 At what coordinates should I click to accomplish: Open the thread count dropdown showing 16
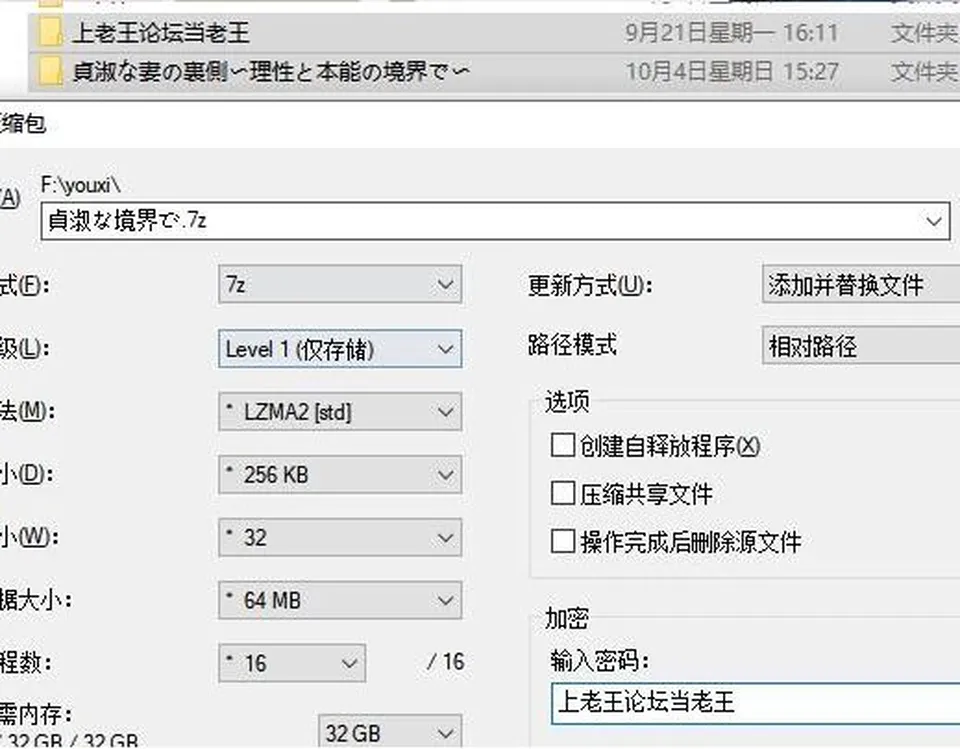click(x=292, y=663)
